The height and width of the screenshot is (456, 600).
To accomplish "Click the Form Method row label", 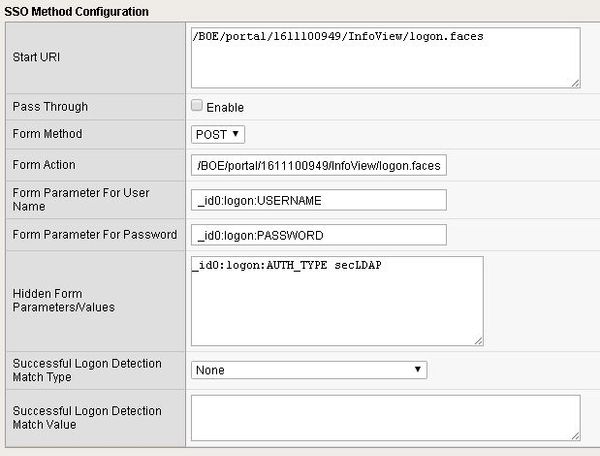I will [x=46, y=134].
